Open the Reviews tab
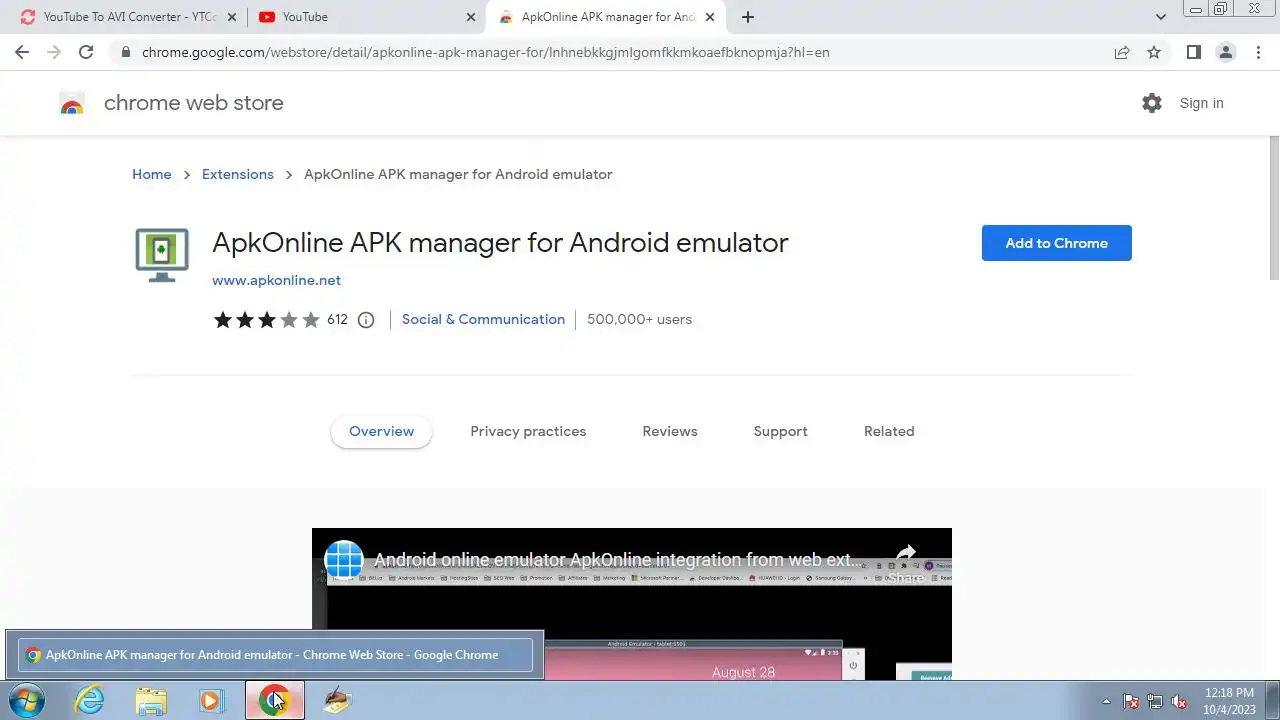The height and width of the screenshot is (720, 1280). [x=670, y=431]
